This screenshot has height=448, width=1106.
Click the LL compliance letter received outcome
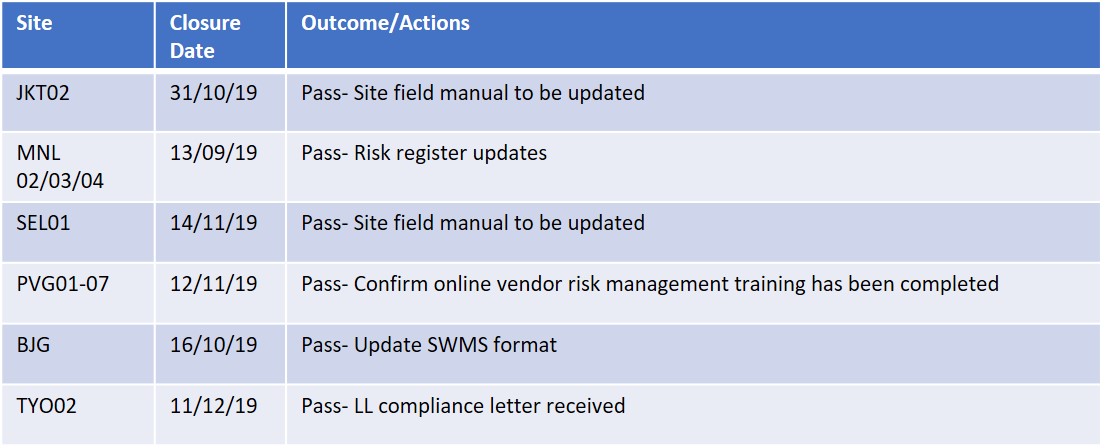point(463,406)
